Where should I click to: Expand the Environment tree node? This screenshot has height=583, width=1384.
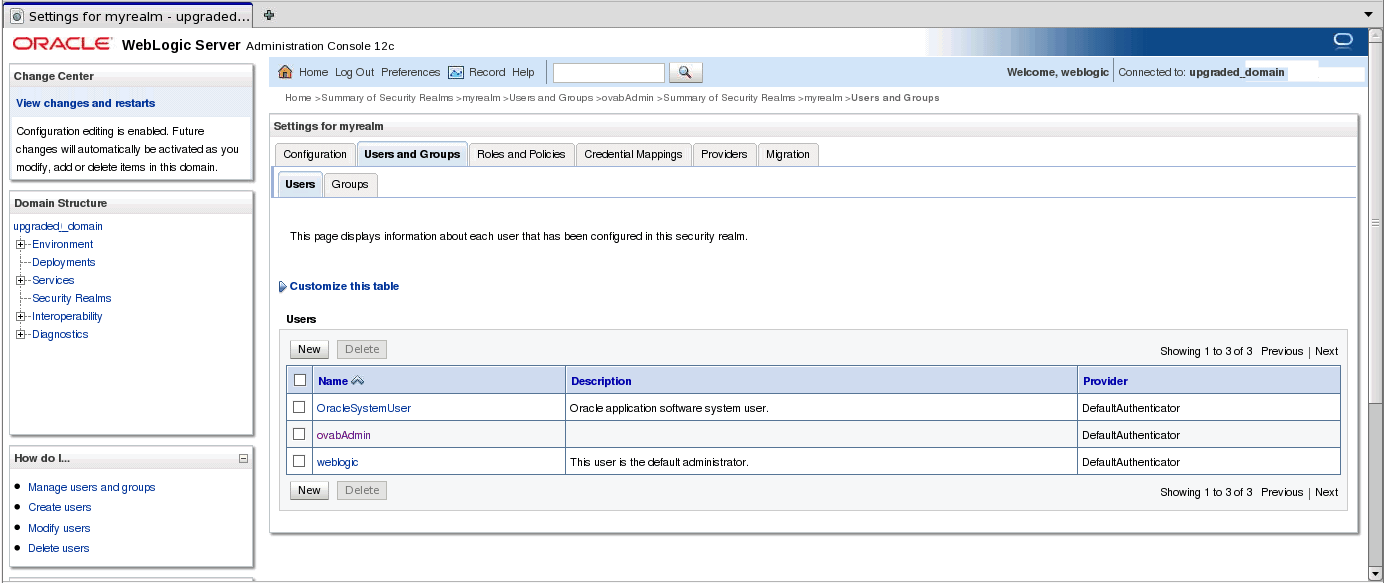click(x=20, y=244)
